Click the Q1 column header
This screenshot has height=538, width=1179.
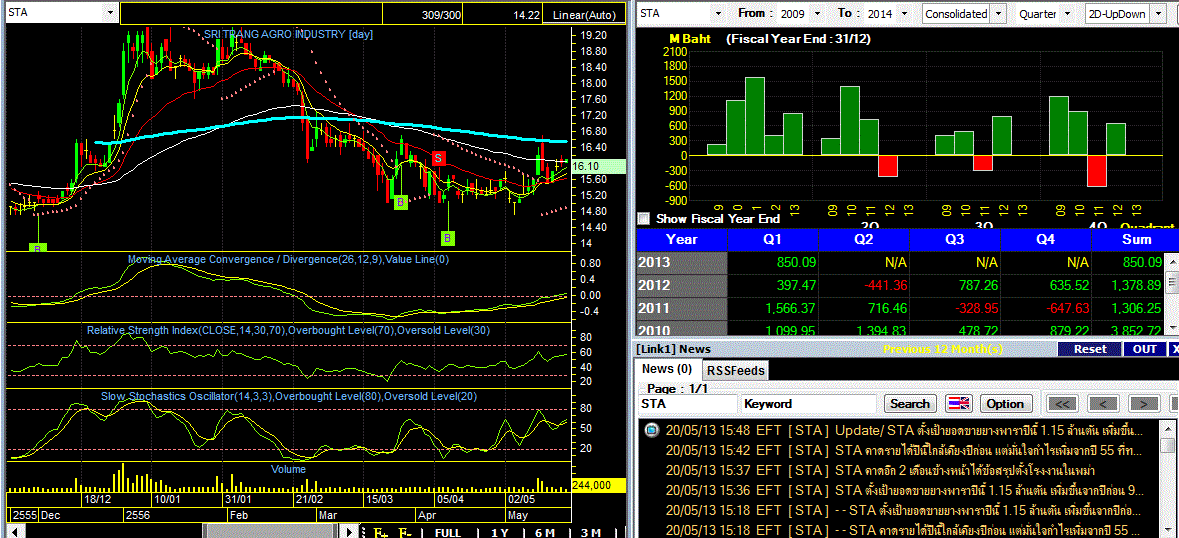(773, 240)
